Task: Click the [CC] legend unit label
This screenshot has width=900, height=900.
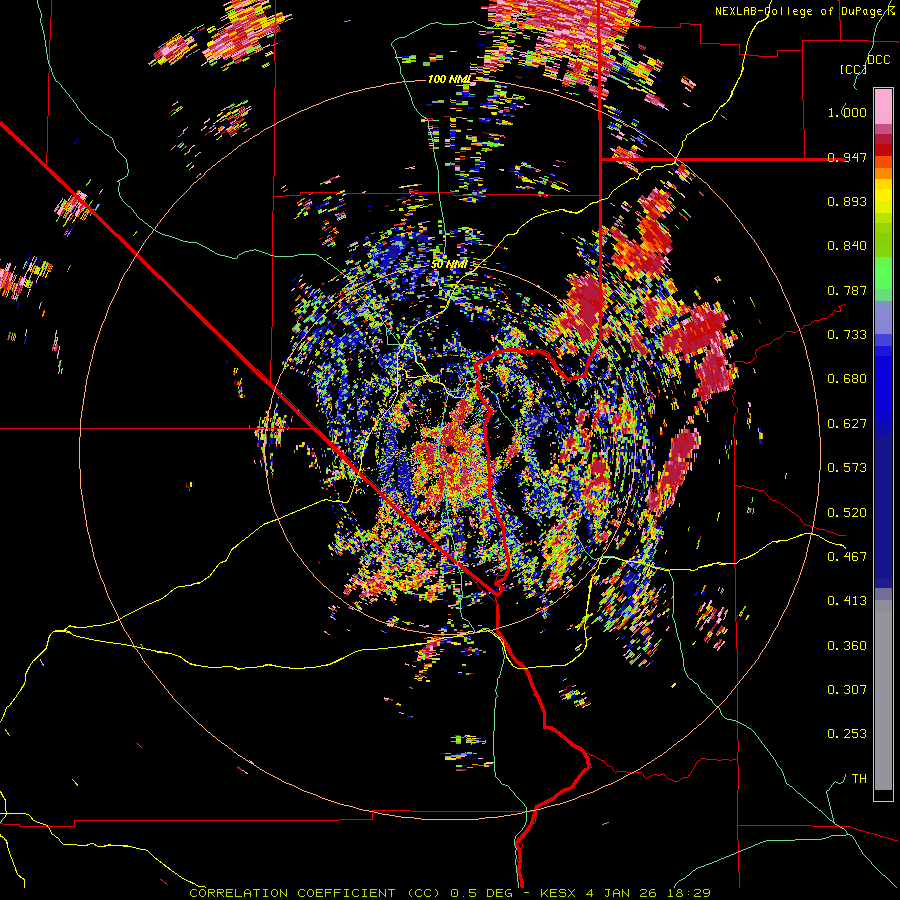Action: pos(853,69)
